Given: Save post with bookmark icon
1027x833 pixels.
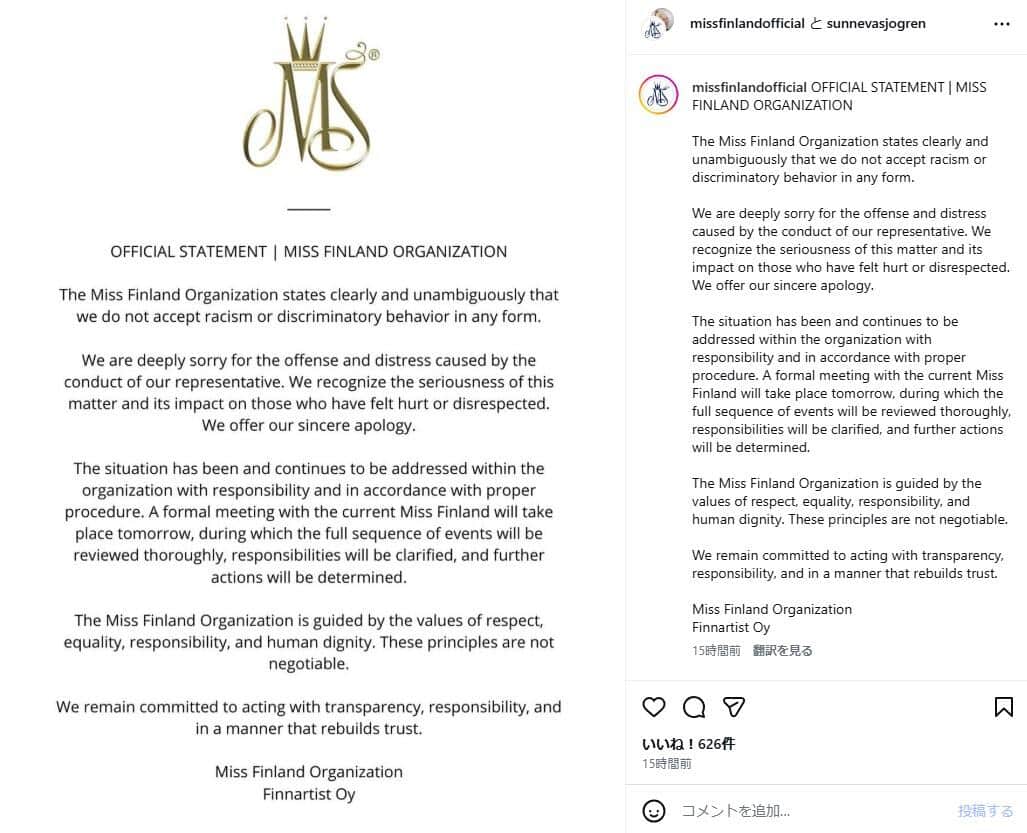Looking at the screenshot, I should pos(1003,707).
